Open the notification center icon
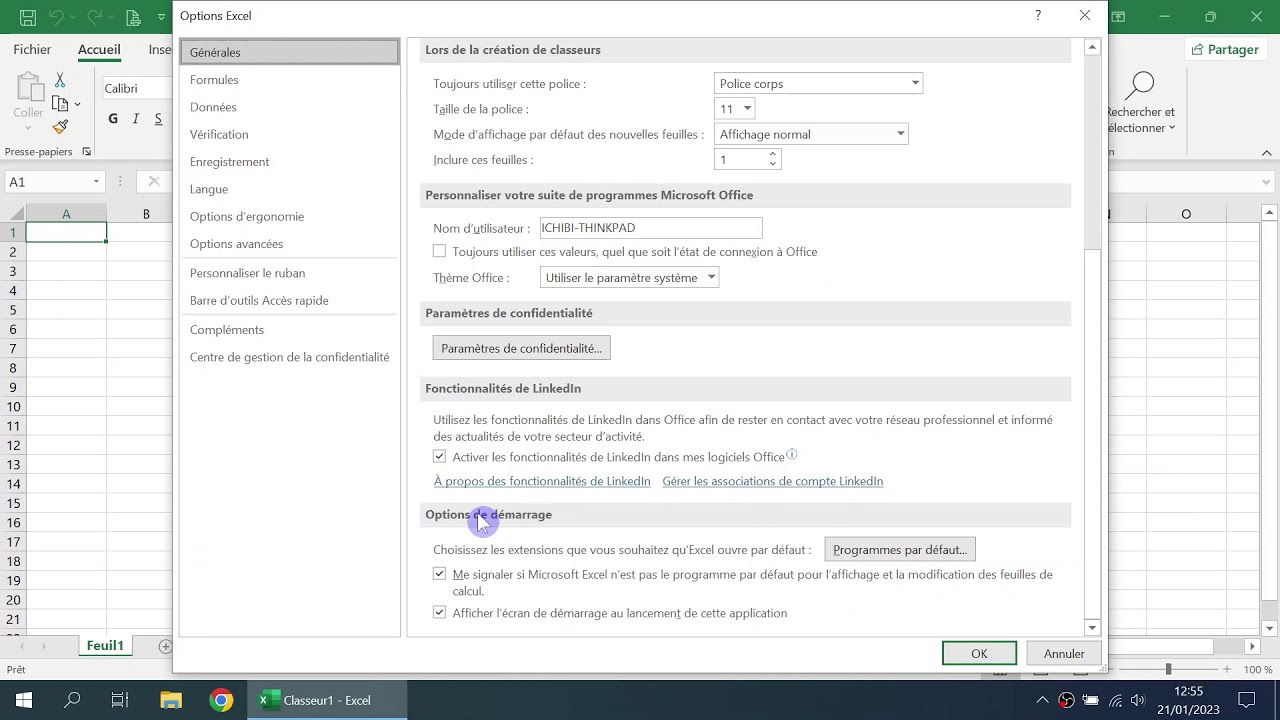Image resolution: width=1280 pixels, height=720 pixels. point(1246,700)
